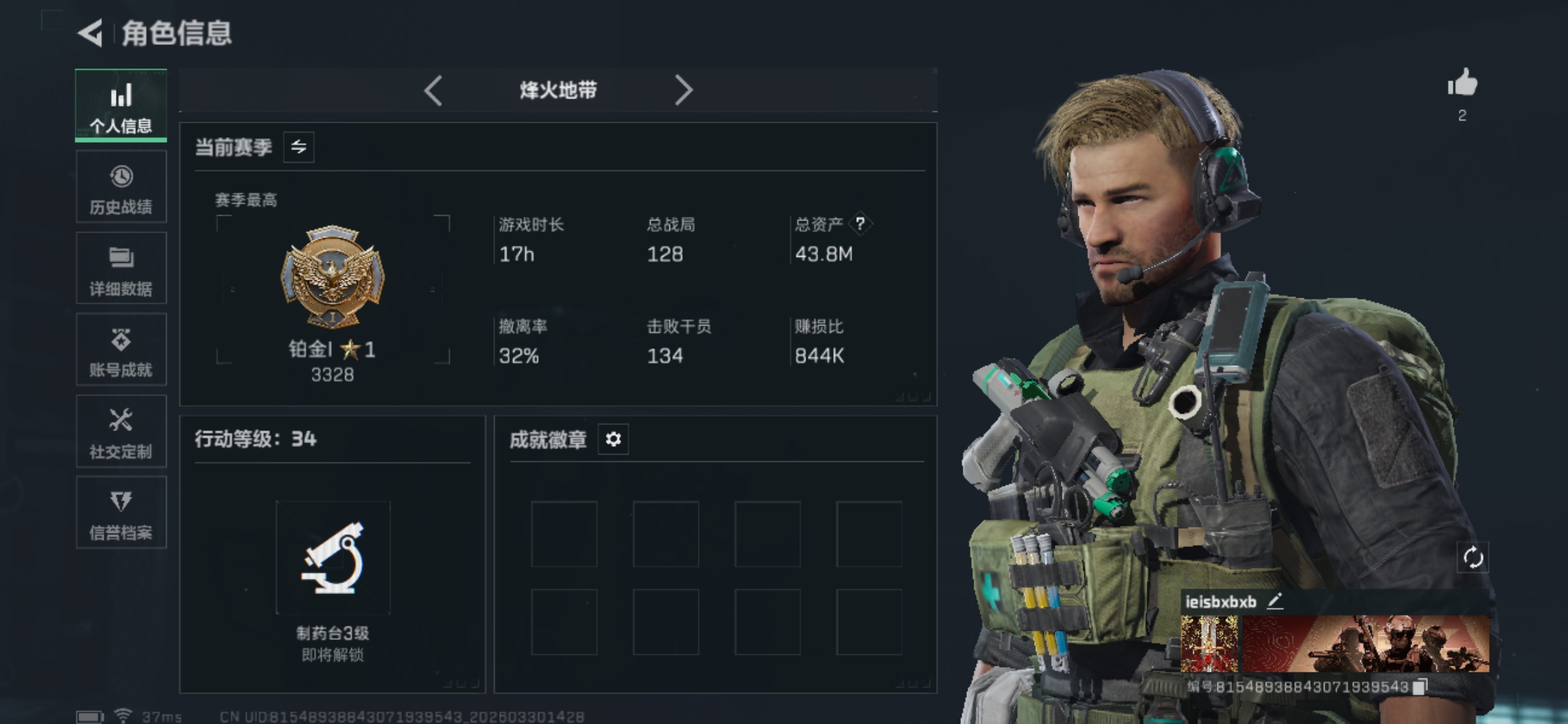The height and width of the screenshot is (724, 1568).
Task: Click the 总资产 question mark help icon
Action: click(x=860, y=224)
